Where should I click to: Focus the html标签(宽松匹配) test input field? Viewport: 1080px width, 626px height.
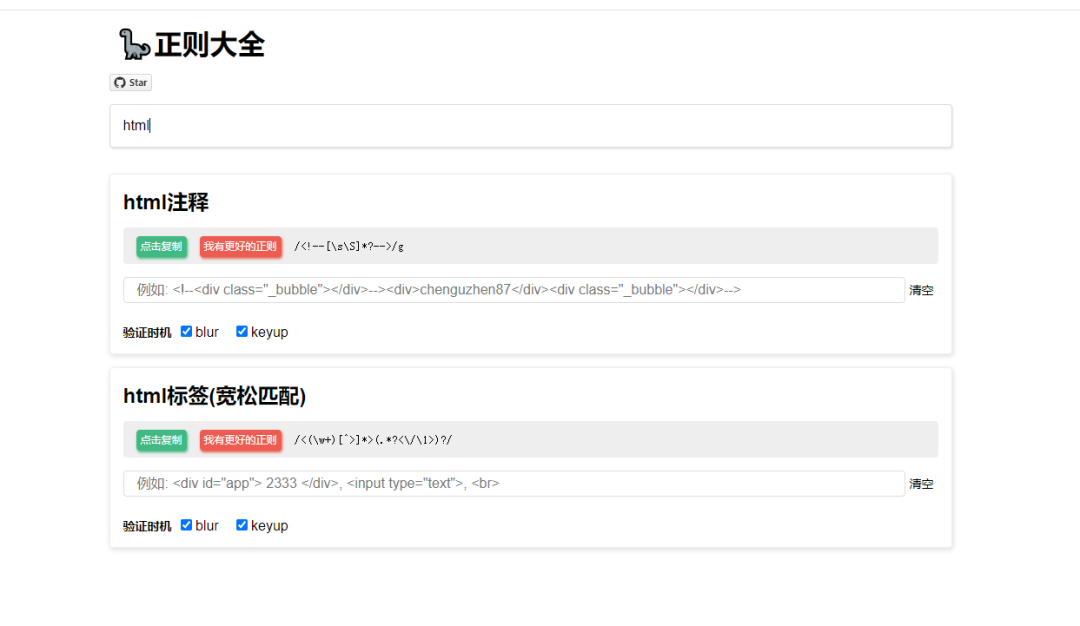click(x=514, y=484)
